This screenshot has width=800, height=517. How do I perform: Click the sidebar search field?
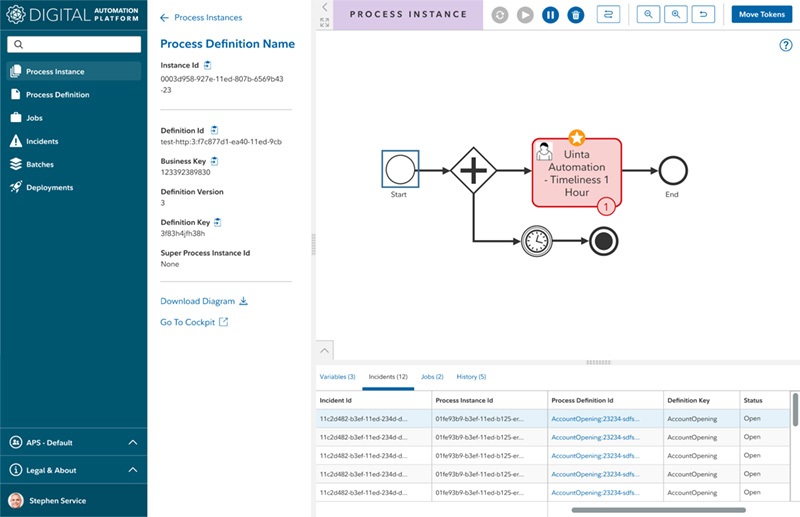click(x=74, y=45)
